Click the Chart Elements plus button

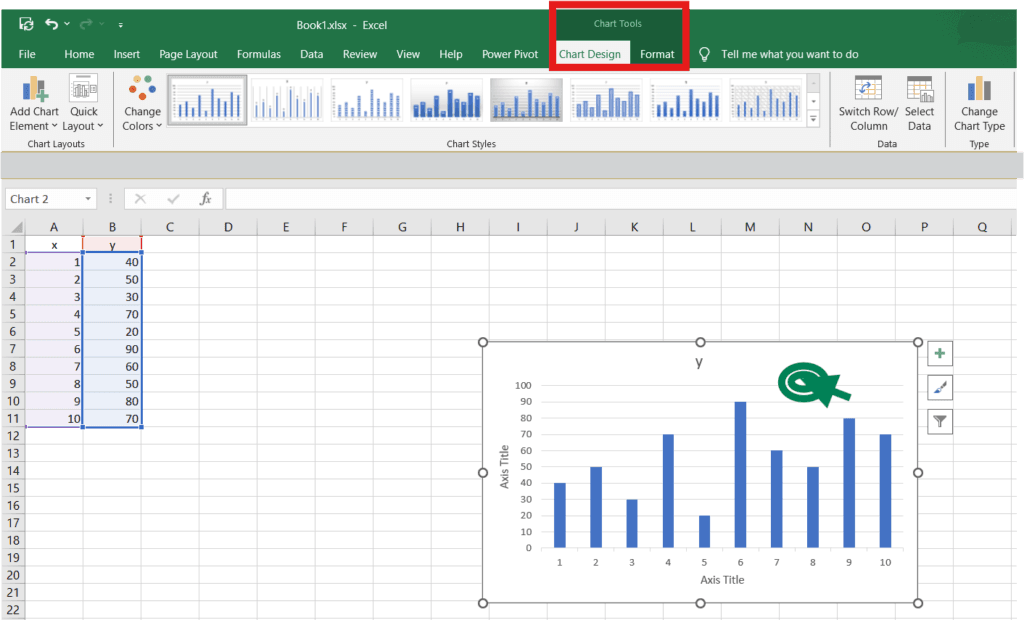(x=939, y=353)
